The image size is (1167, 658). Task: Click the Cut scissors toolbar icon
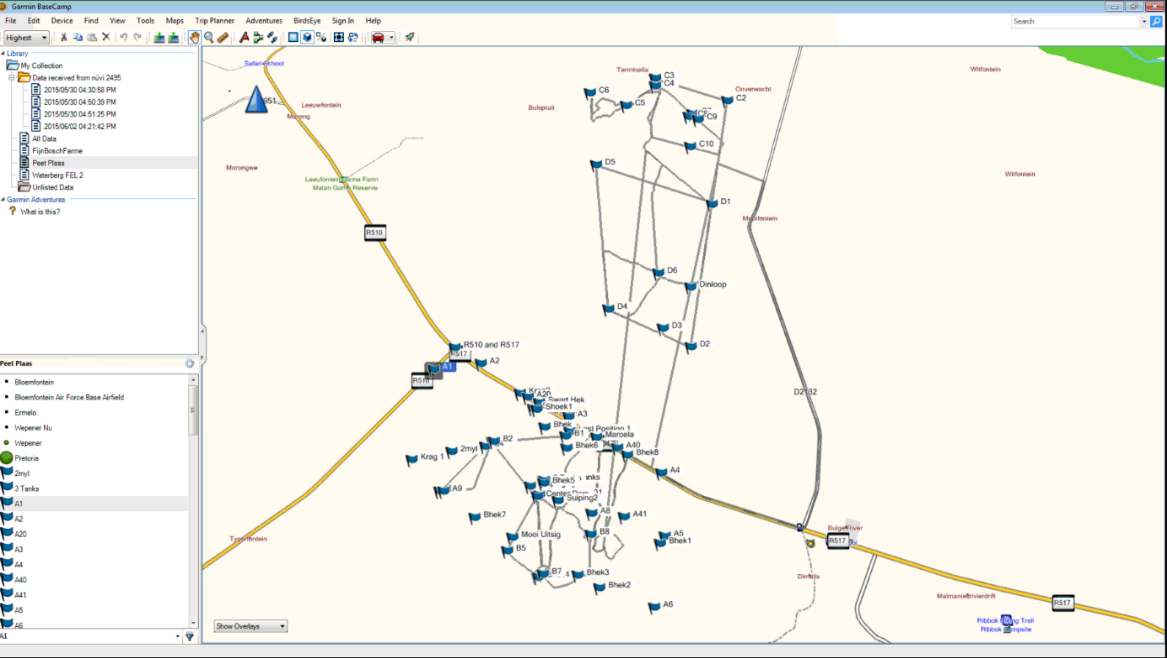(x=64, y=37)
